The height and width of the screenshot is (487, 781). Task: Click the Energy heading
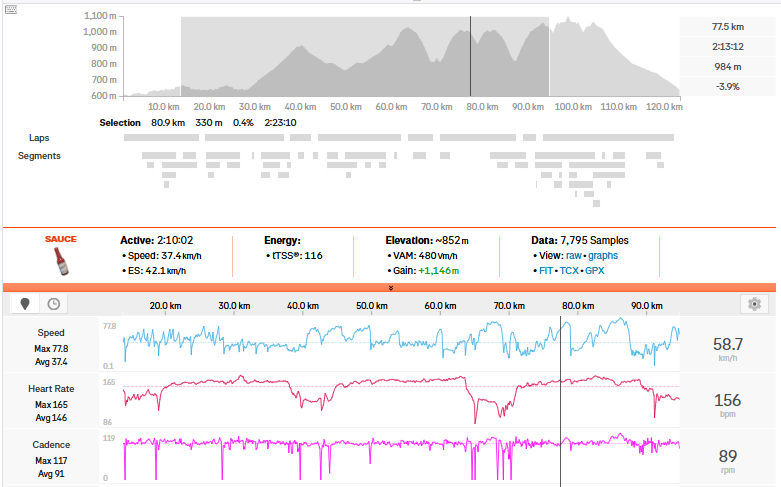click(x=282, y=241)
